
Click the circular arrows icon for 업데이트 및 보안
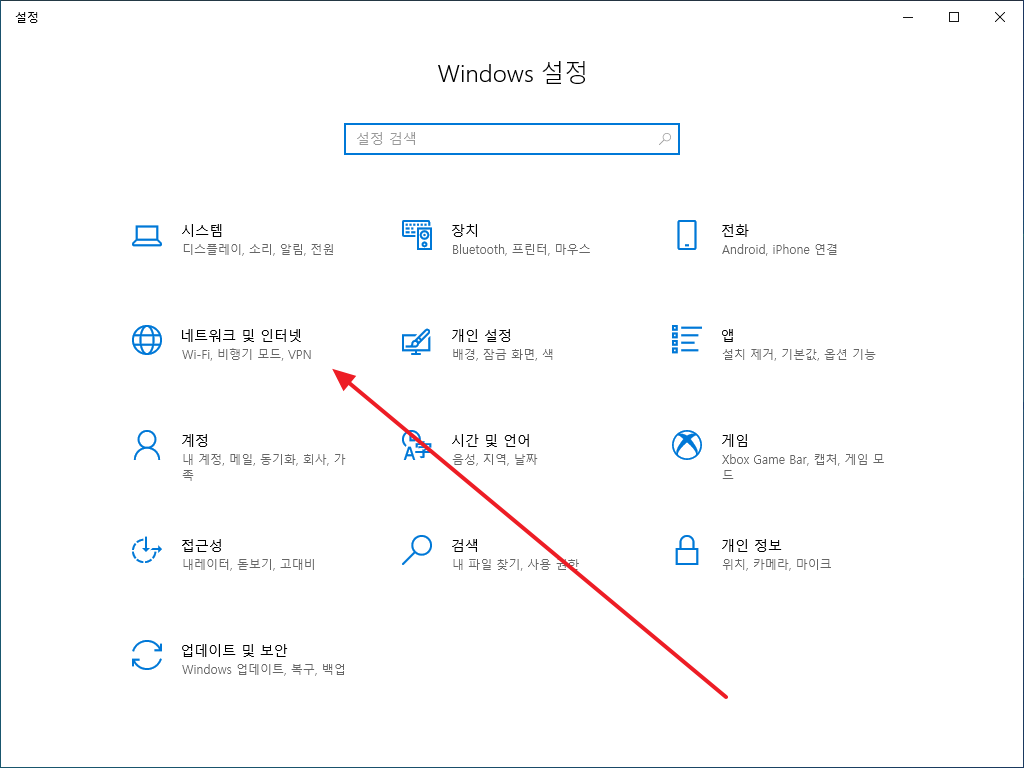coord(147,656)
